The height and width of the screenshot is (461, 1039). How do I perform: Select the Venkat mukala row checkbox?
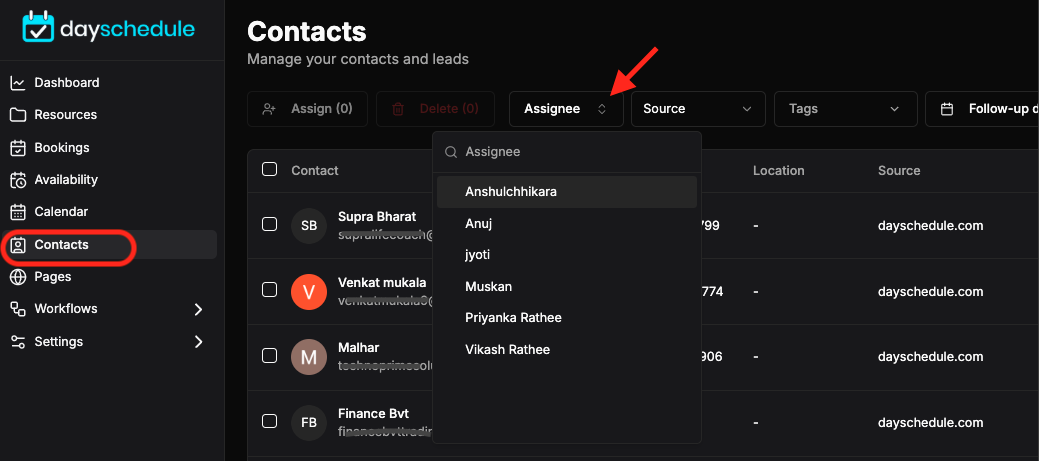pyautogui.click(x=269, y=289)
